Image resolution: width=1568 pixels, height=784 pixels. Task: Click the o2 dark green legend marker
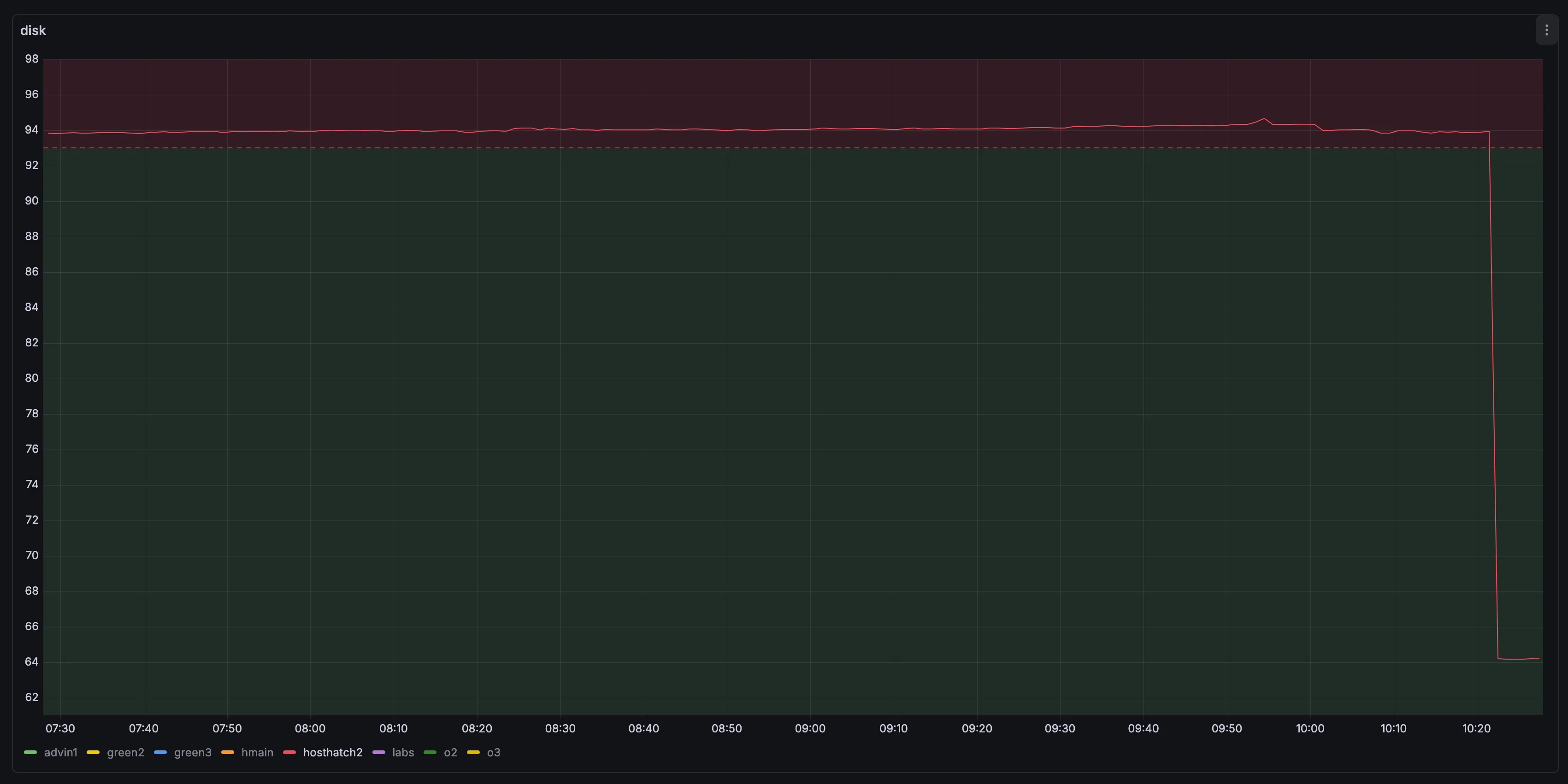coord(430,752)
